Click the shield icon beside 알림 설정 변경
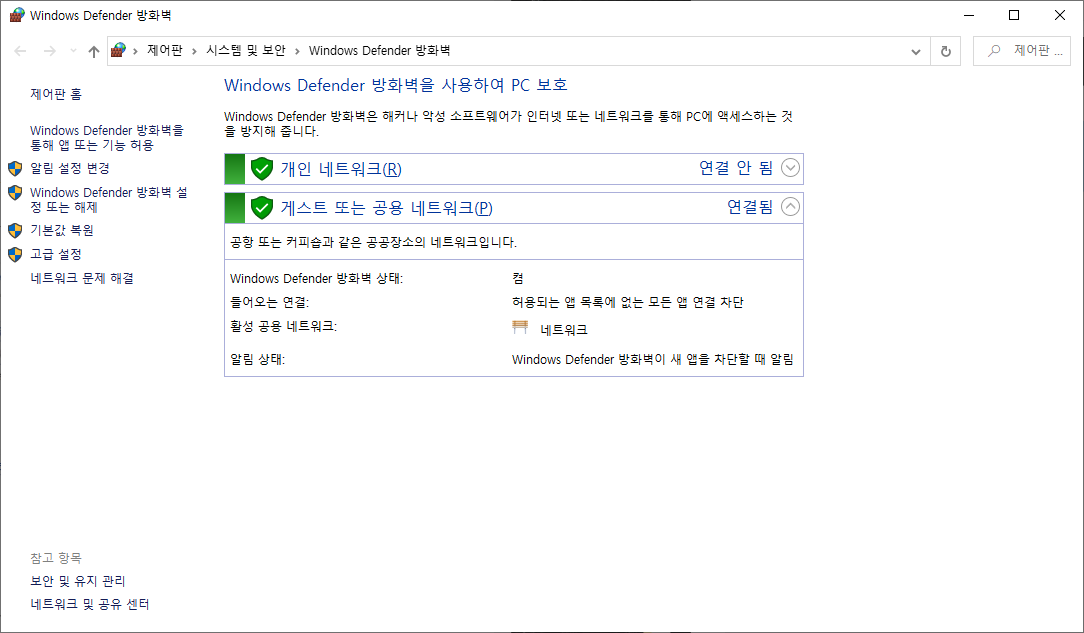This screenshot has height=633, width=1084. (x=15, y=169)
